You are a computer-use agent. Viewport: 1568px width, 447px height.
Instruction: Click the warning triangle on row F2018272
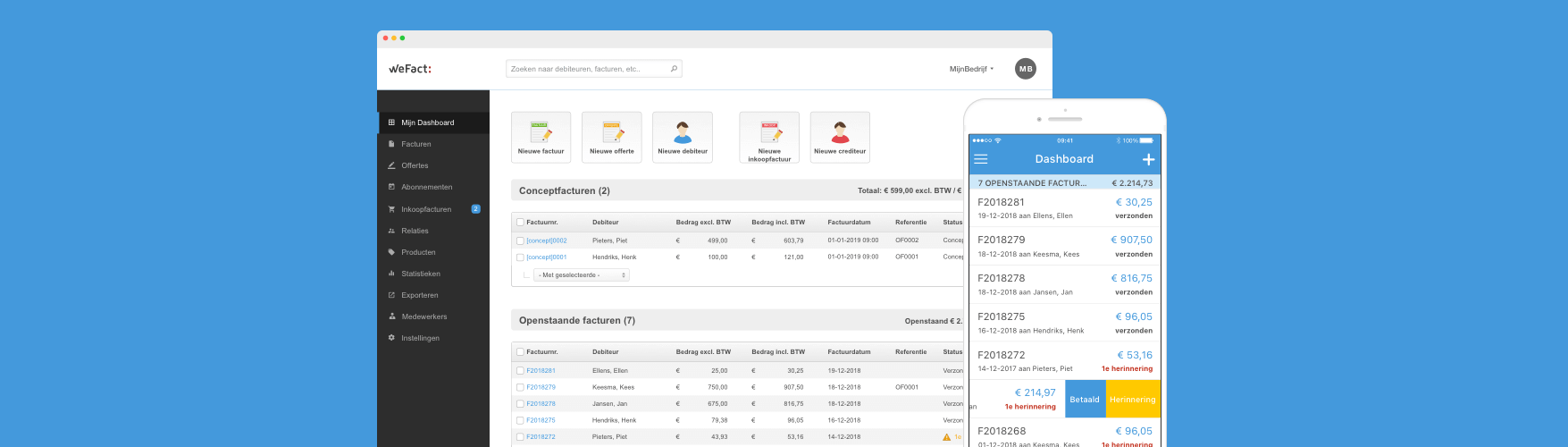[946, 437]
